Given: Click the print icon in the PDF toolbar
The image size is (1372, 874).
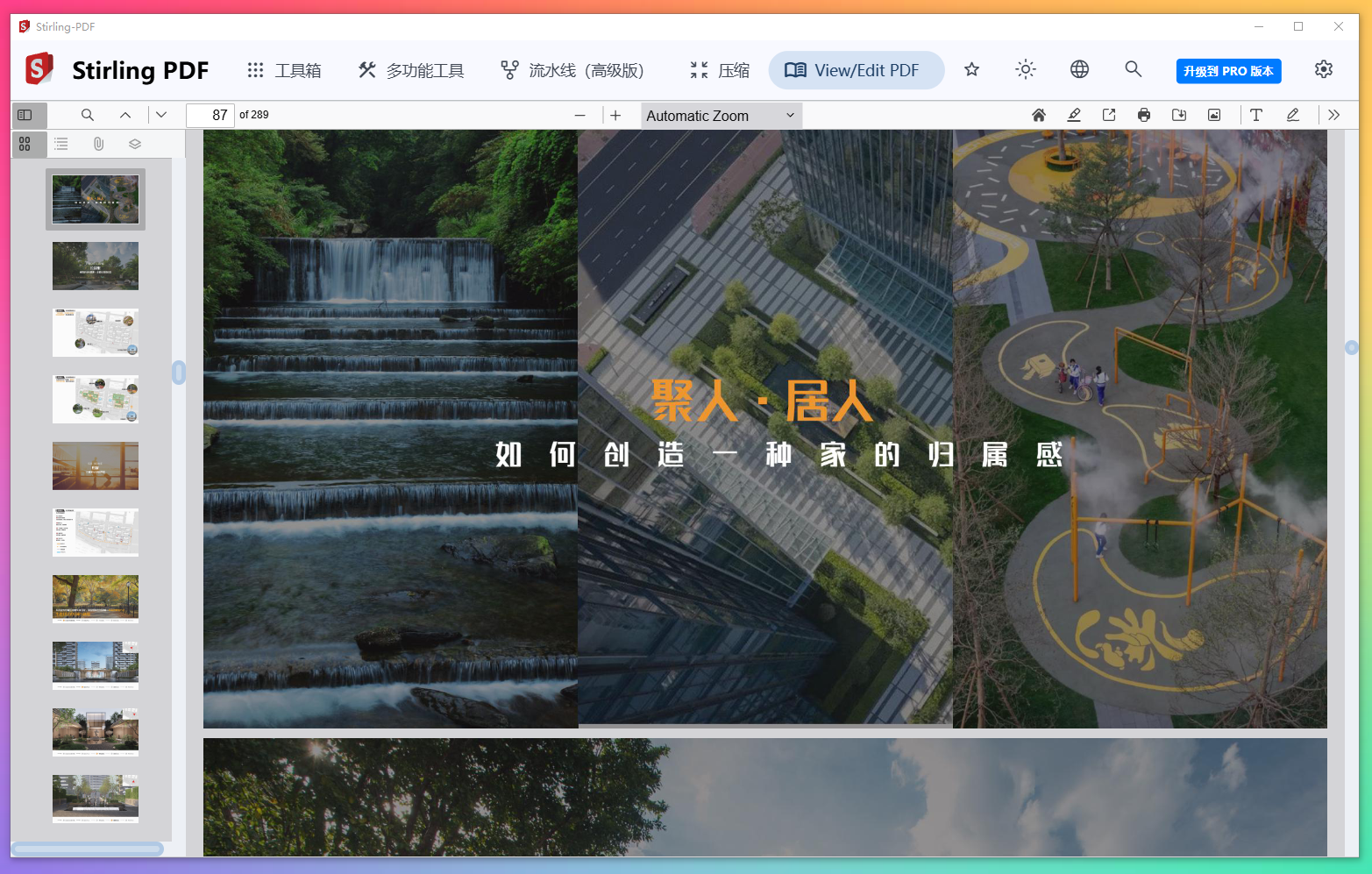Looking at the screenshot, I should point(1144,115).
